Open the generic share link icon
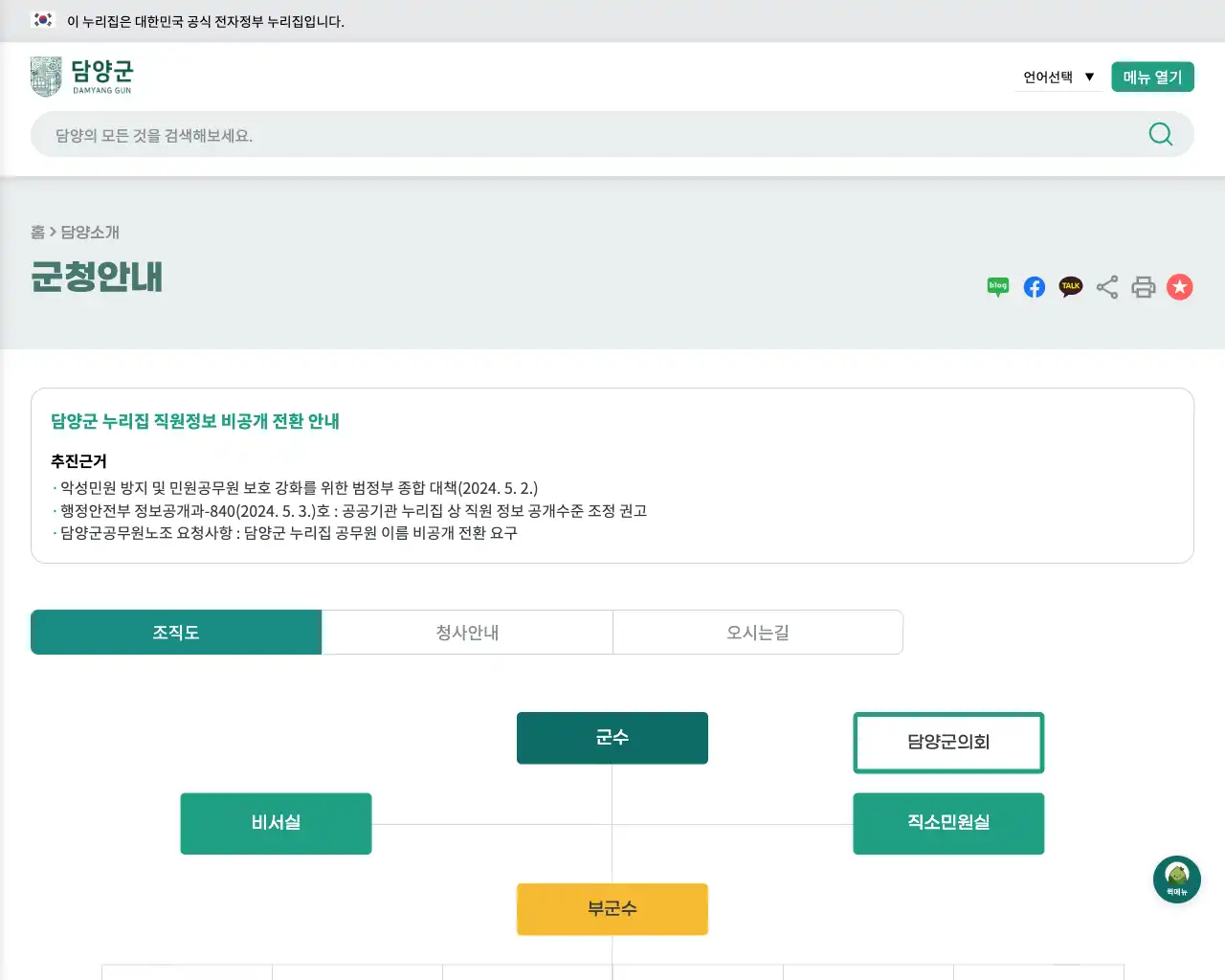Image resolution: width=1225 pixels, height=980 pixels. (x=1106, y=286)
